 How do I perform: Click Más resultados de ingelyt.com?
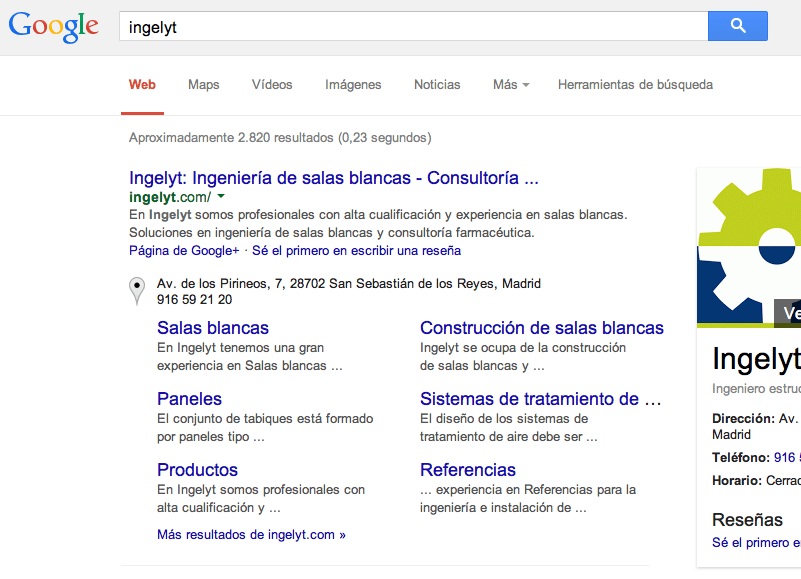(x=251, y=535)
